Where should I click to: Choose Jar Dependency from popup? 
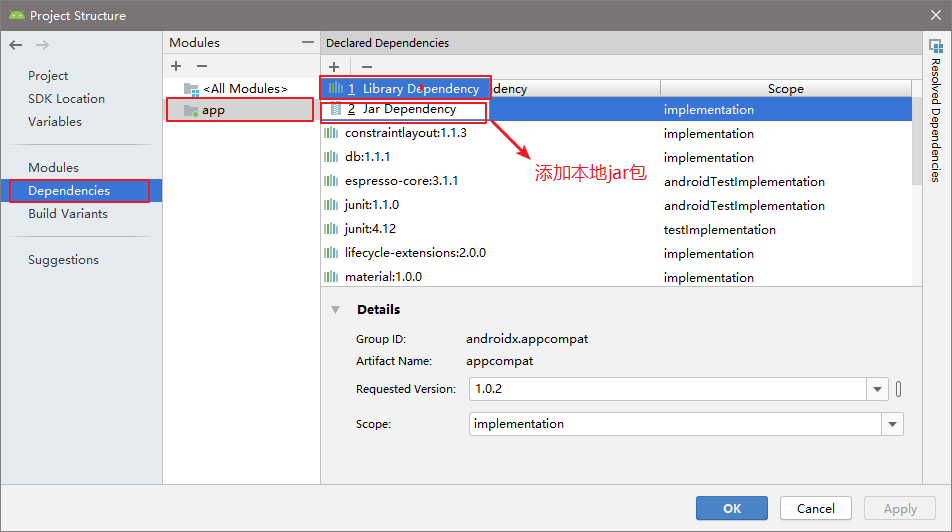pyautogui.click(x=403, y=110)
